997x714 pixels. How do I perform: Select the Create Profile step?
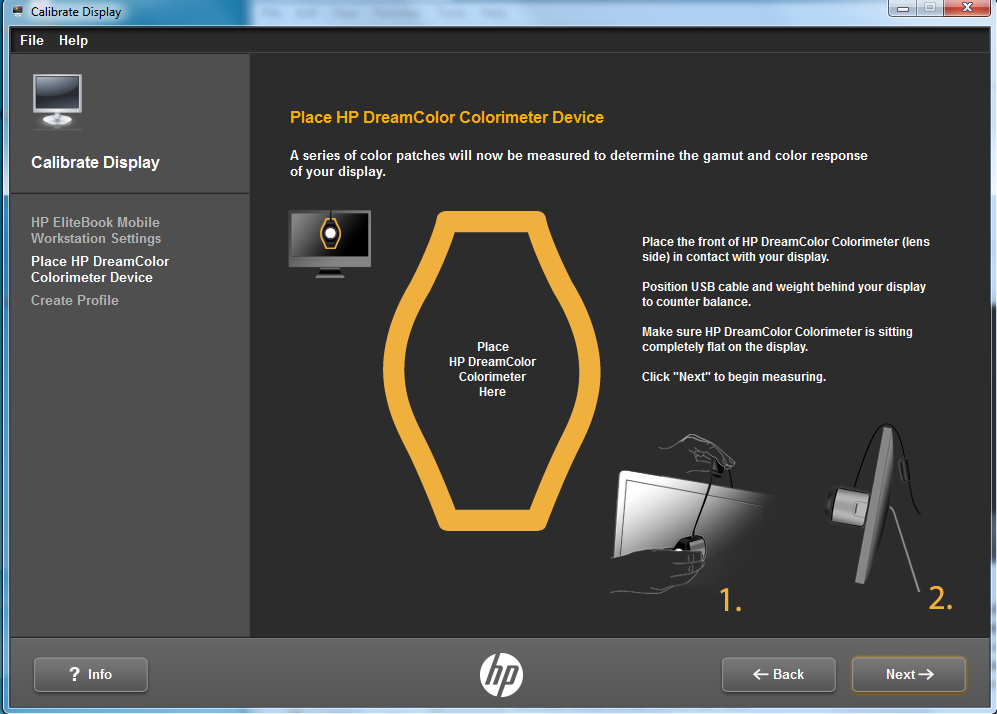(74, 300)
